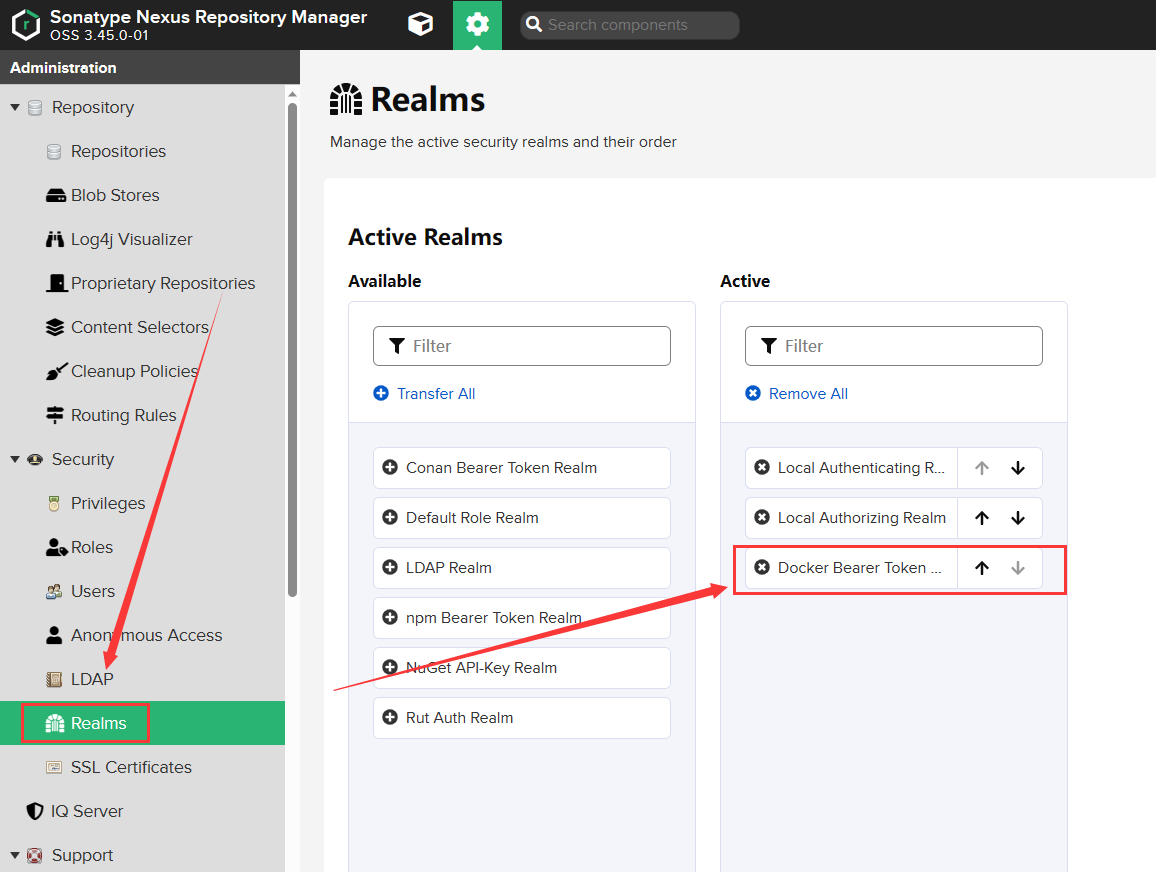Click Repository section label
Viewport: 1156px width, 872px height.
click(x=93, y=108)
